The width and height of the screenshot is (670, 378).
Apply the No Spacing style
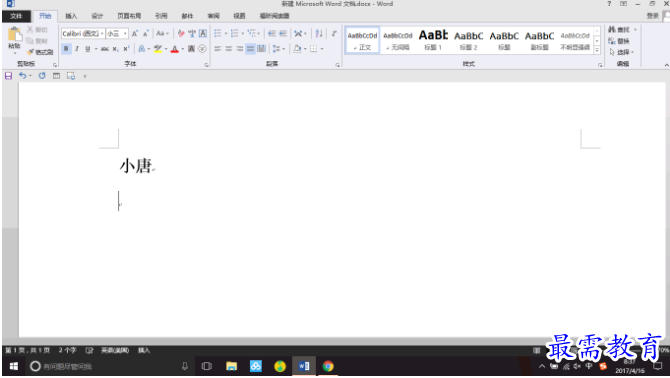(x=397, y=40)
